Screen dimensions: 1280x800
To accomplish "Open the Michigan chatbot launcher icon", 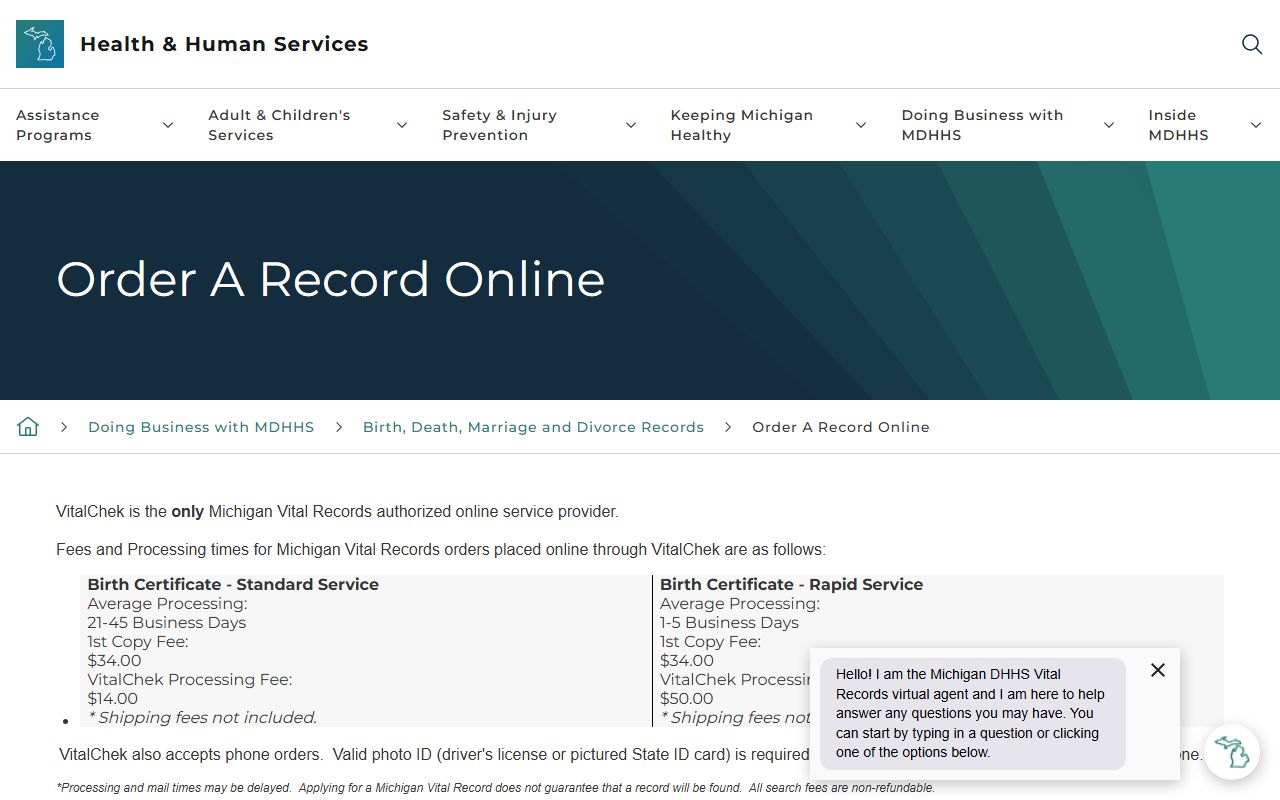I will [1231, 752].
